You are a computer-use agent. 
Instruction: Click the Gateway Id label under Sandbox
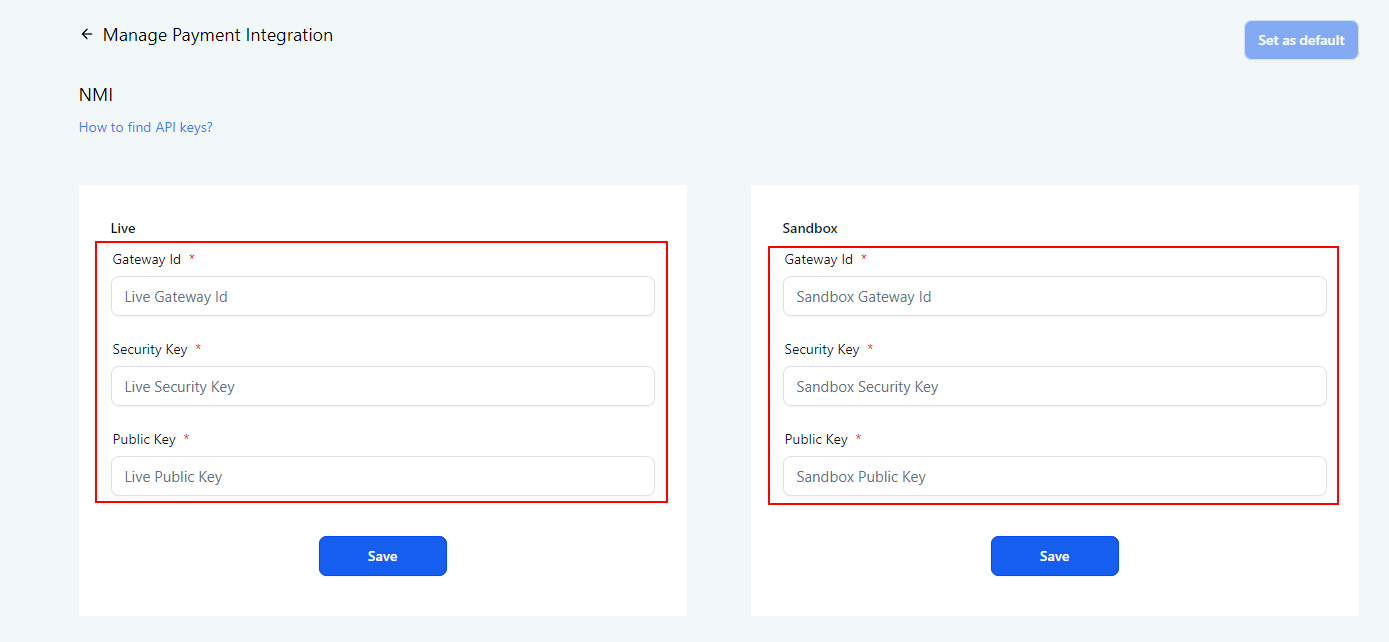(818, 260)
